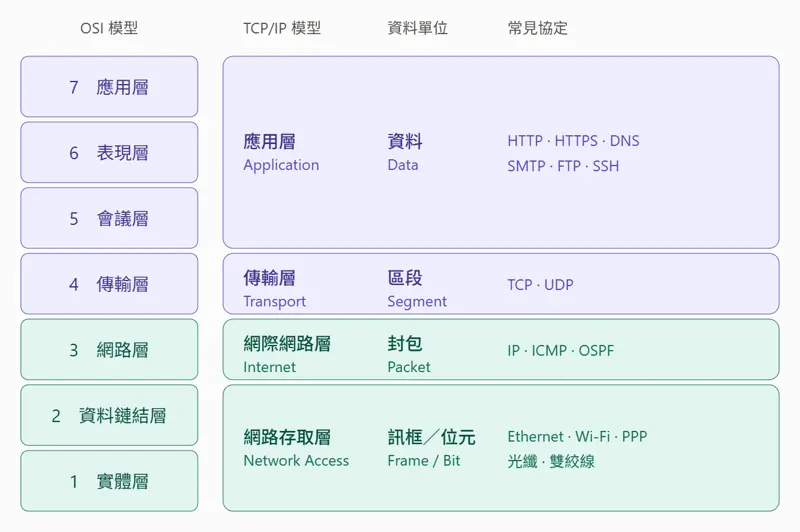Click the Ethernet · Wi-Fi · PPP protocol line

[578, 437]
